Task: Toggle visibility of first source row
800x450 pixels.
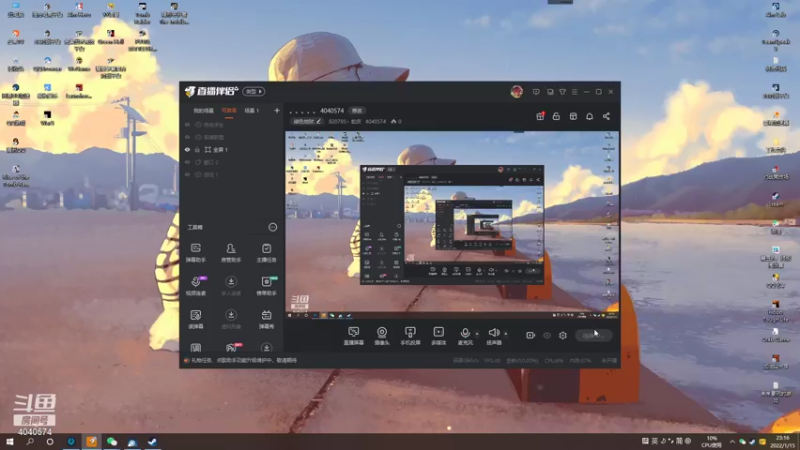Action: click(187, 125)
